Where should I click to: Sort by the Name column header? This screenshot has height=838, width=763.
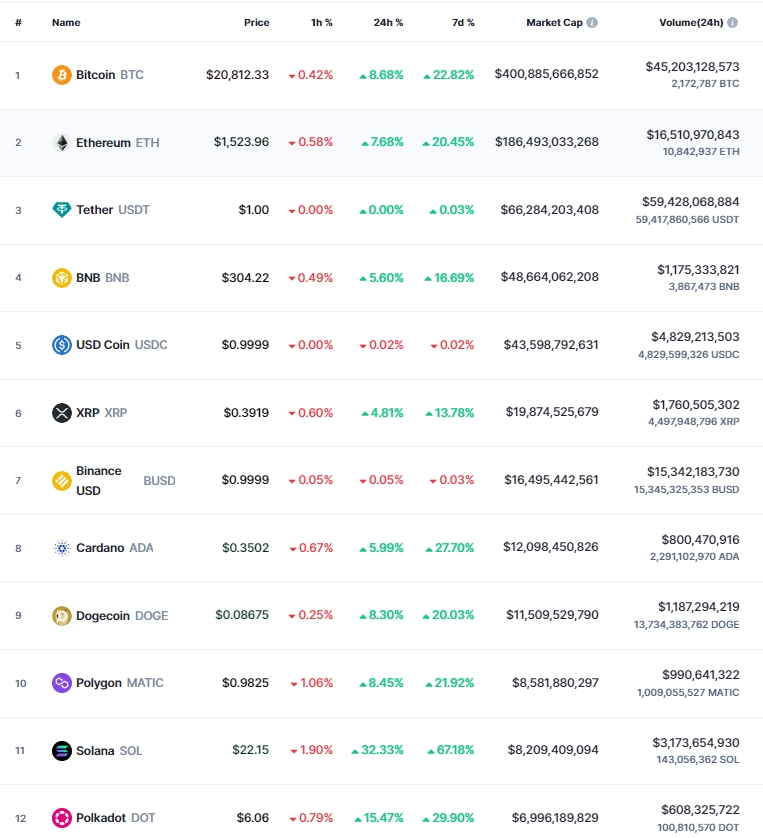(66, 22)
